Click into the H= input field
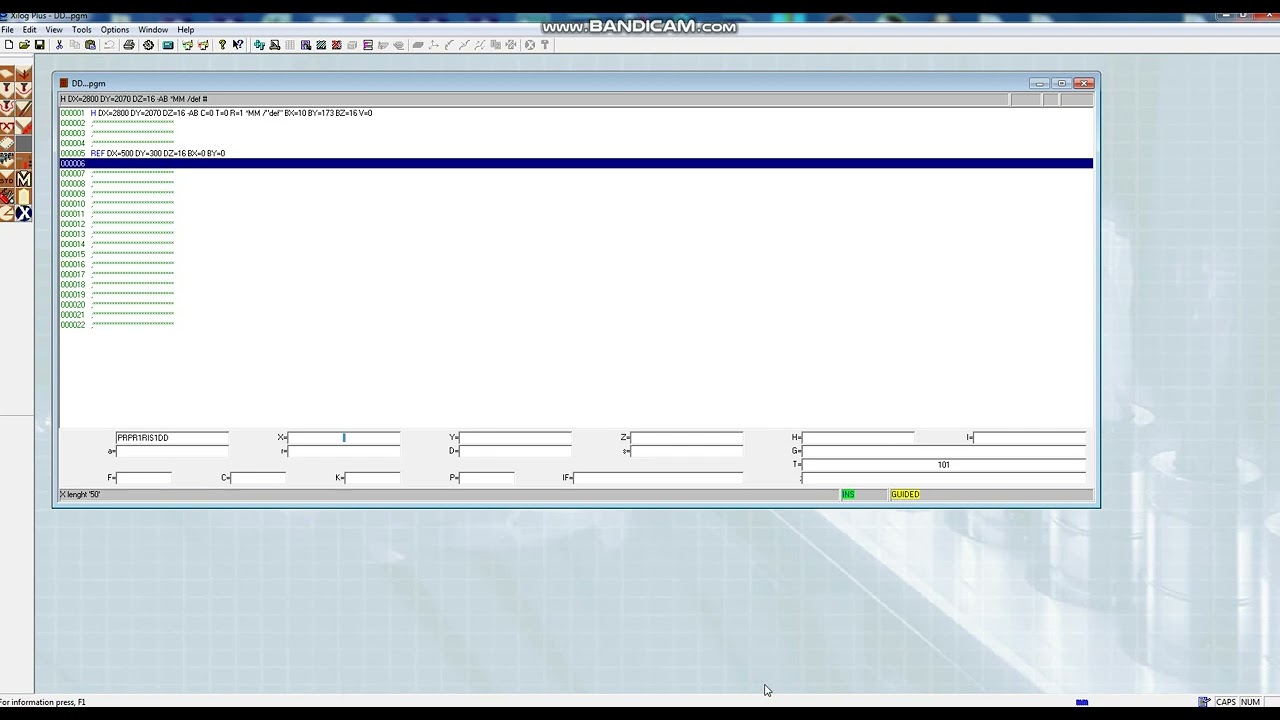This screenshot has height=720, width=1280. 858,437
